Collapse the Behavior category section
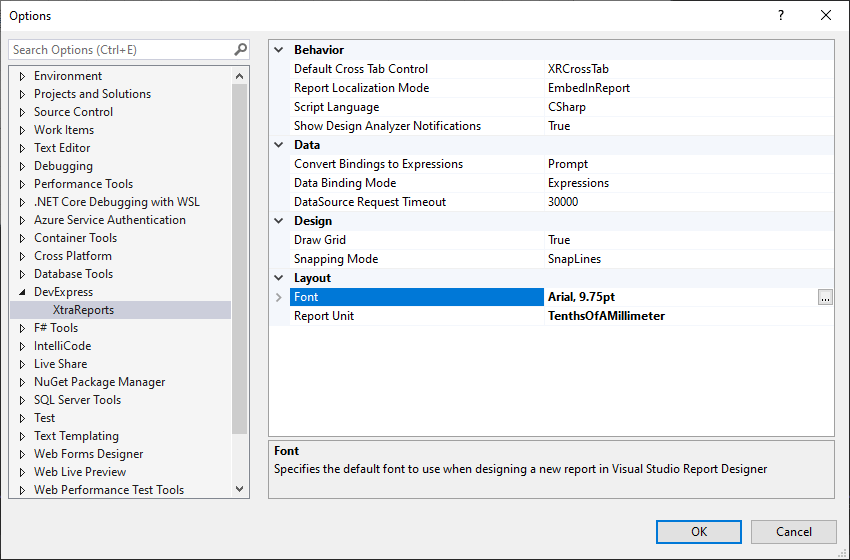This screenshot has width=850, height=560. (279, 50)
